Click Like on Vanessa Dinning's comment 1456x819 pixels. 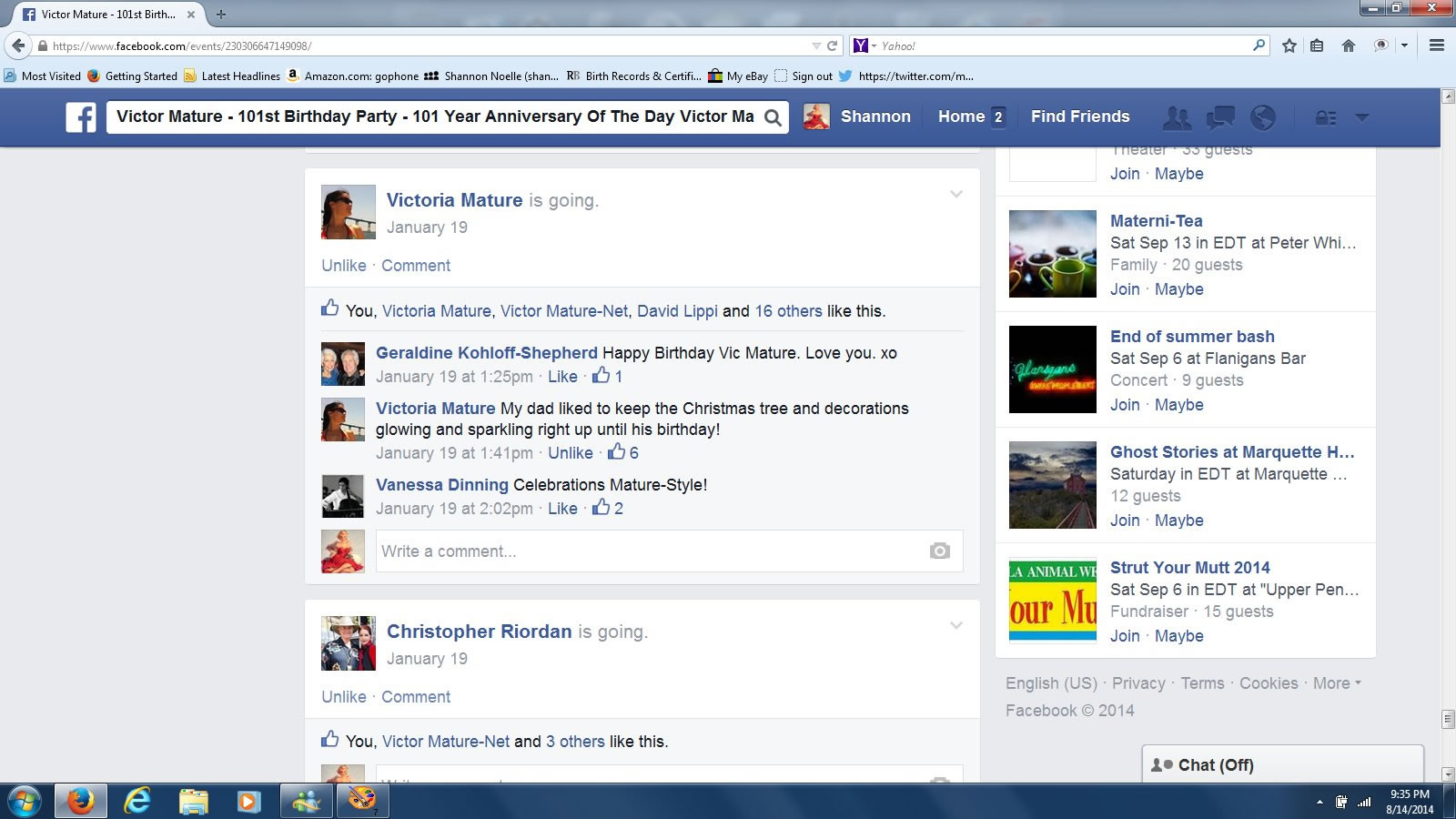click(x=562, y=509)
